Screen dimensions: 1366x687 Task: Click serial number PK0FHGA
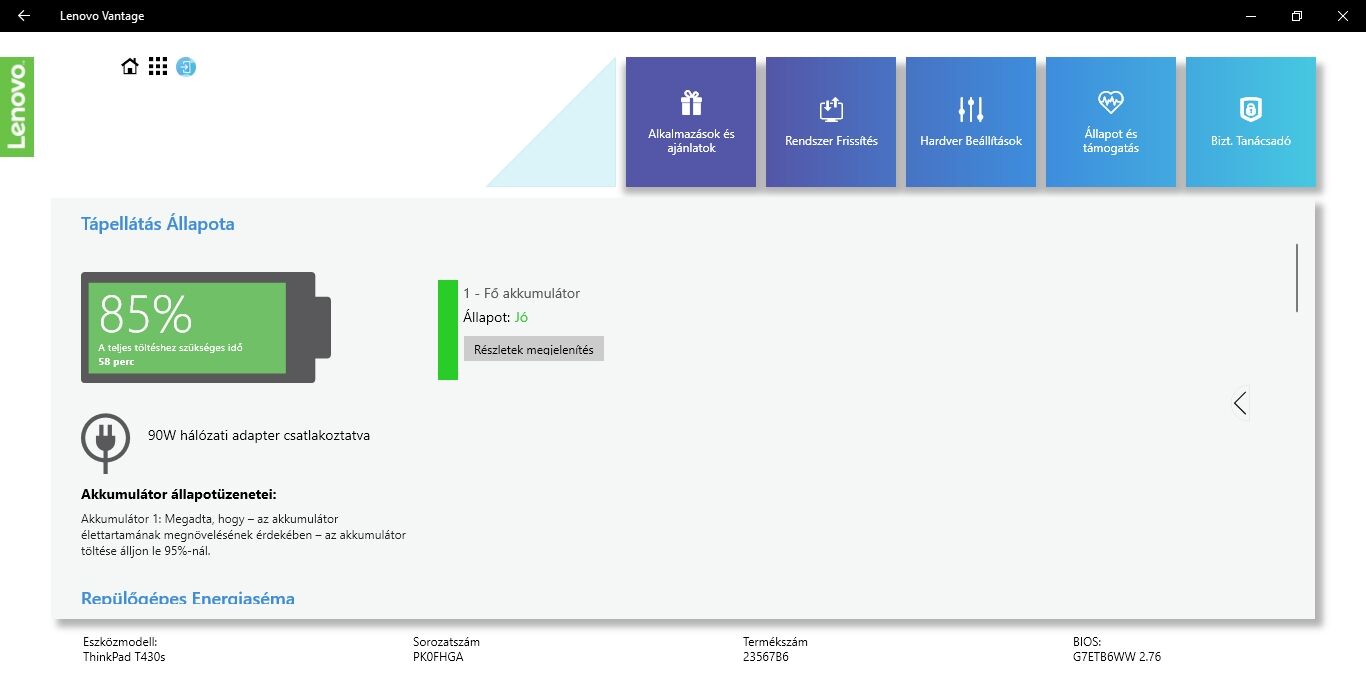(438, 657)
